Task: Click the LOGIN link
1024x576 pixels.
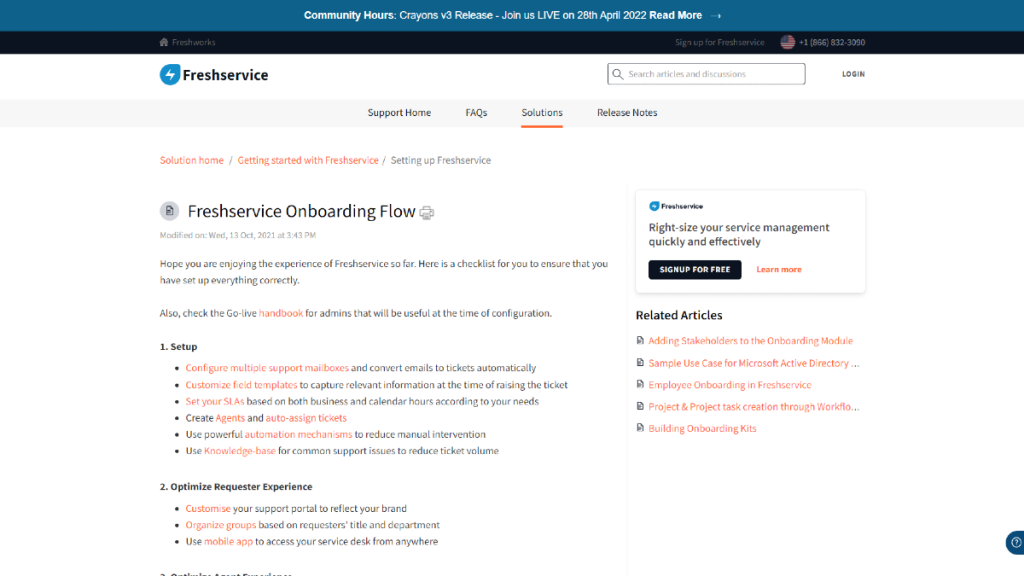Action: [x=853, y=74]
